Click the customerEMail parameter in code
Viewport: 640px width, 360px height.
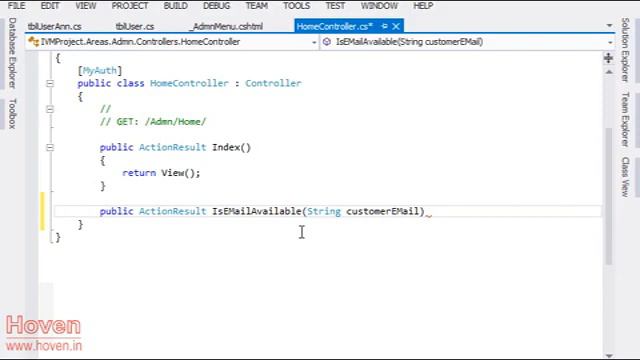pyautogui.click(x=383, y=211)
